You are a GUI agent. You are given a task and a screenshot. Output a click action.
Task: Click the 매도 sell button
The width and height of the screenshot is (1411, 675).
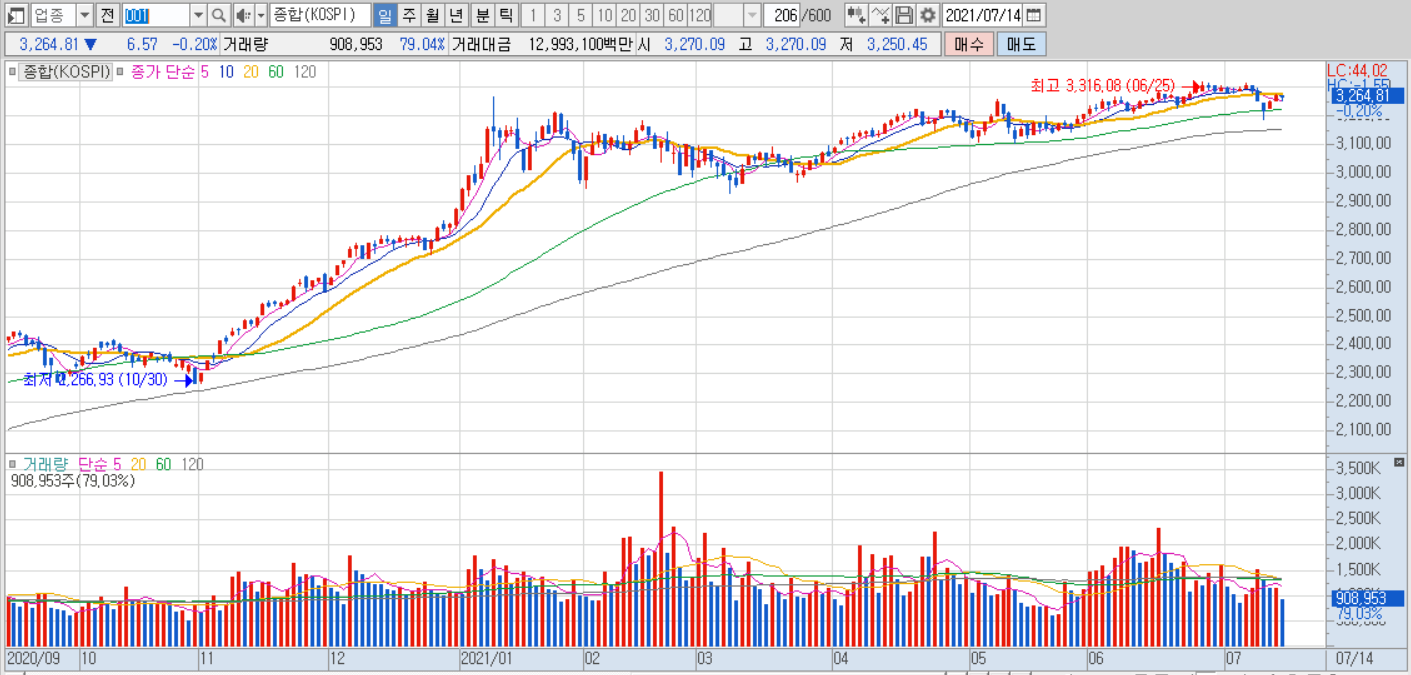point(1021,44)
